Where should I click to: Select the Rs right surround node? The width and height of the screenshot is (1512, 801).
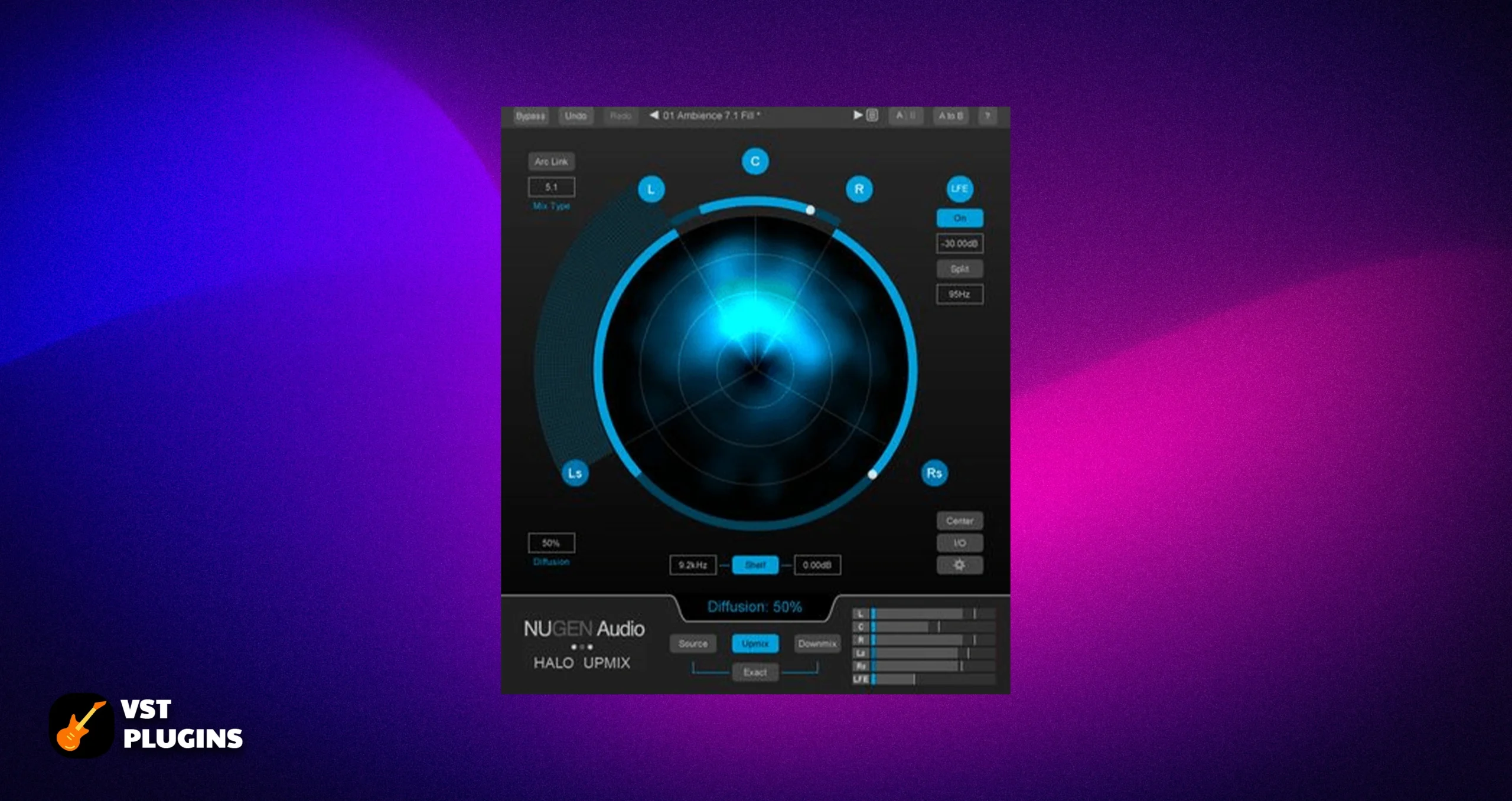coord(934,473)
